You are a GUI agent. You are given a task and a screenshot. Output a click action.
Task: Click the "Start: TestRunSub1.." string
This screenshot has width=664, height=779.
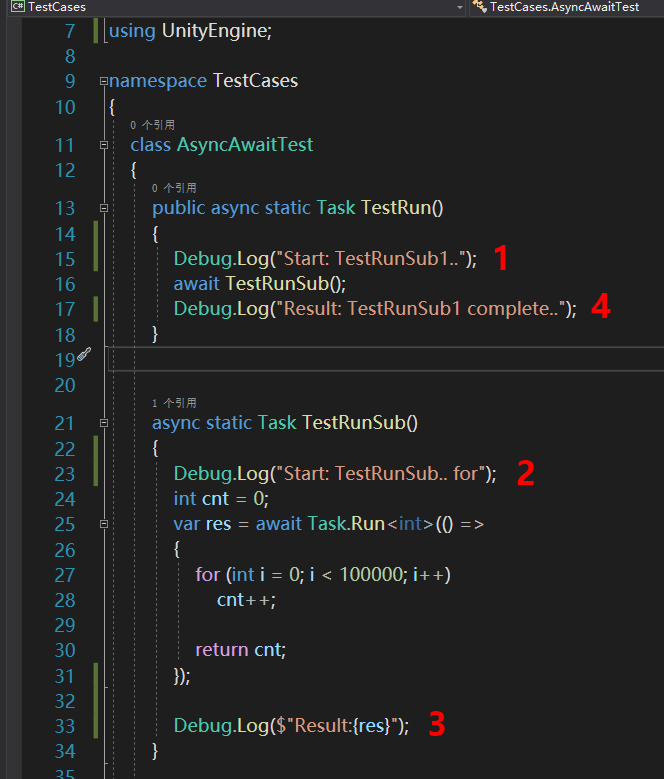point(369,259)
